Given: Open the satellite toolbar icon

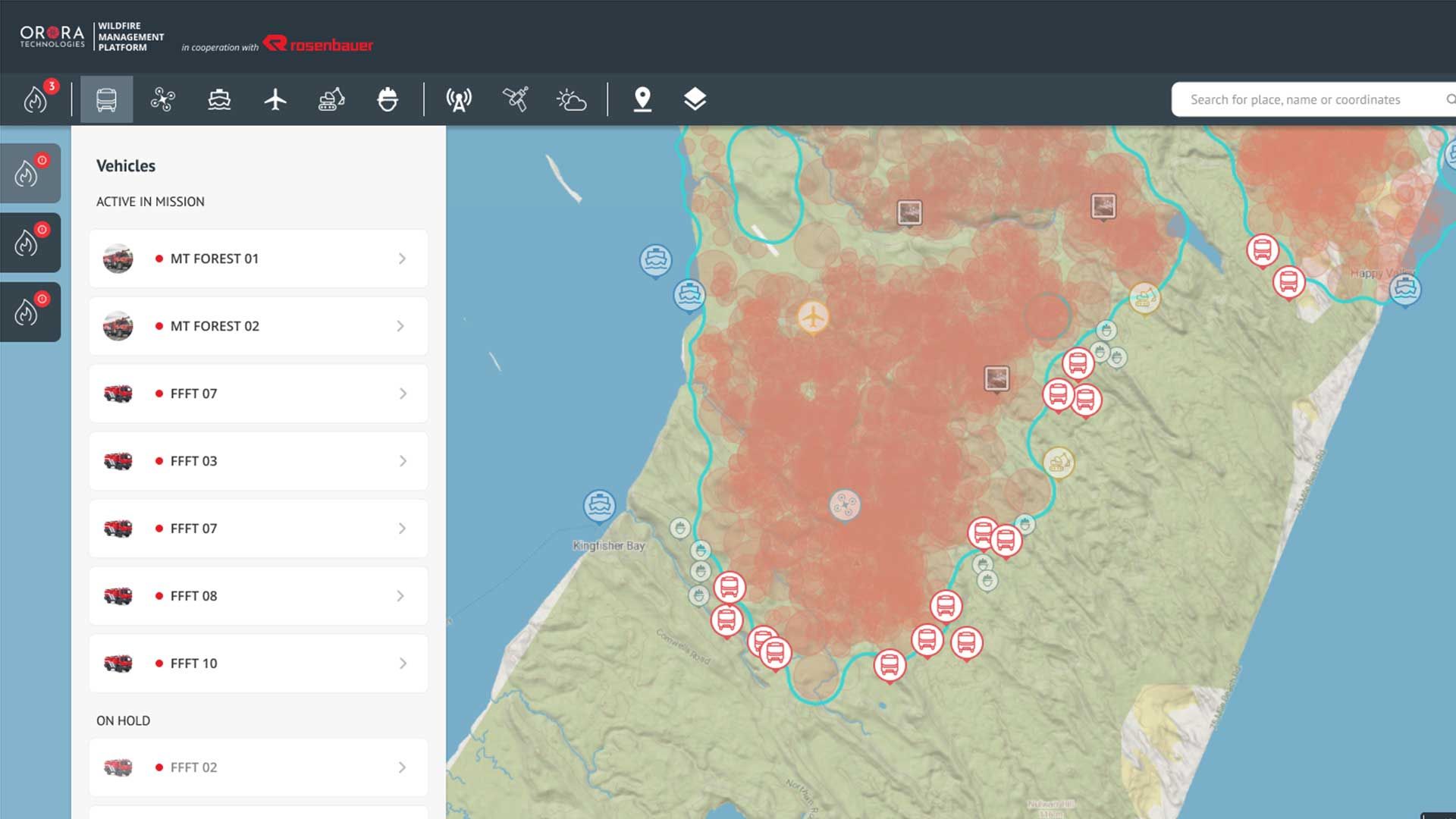Looking at the screenshot, I should 516,99.
